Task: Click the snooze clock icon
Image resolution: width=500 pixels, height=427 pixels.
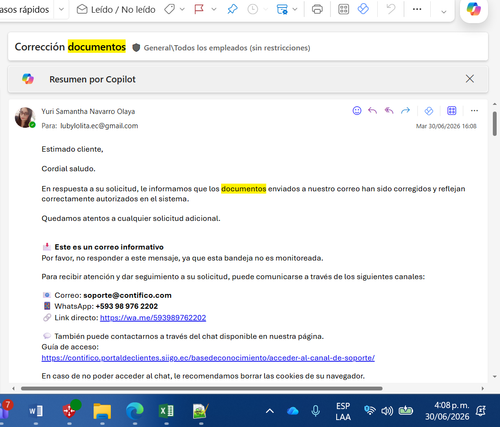Action: tap(253, 9)
